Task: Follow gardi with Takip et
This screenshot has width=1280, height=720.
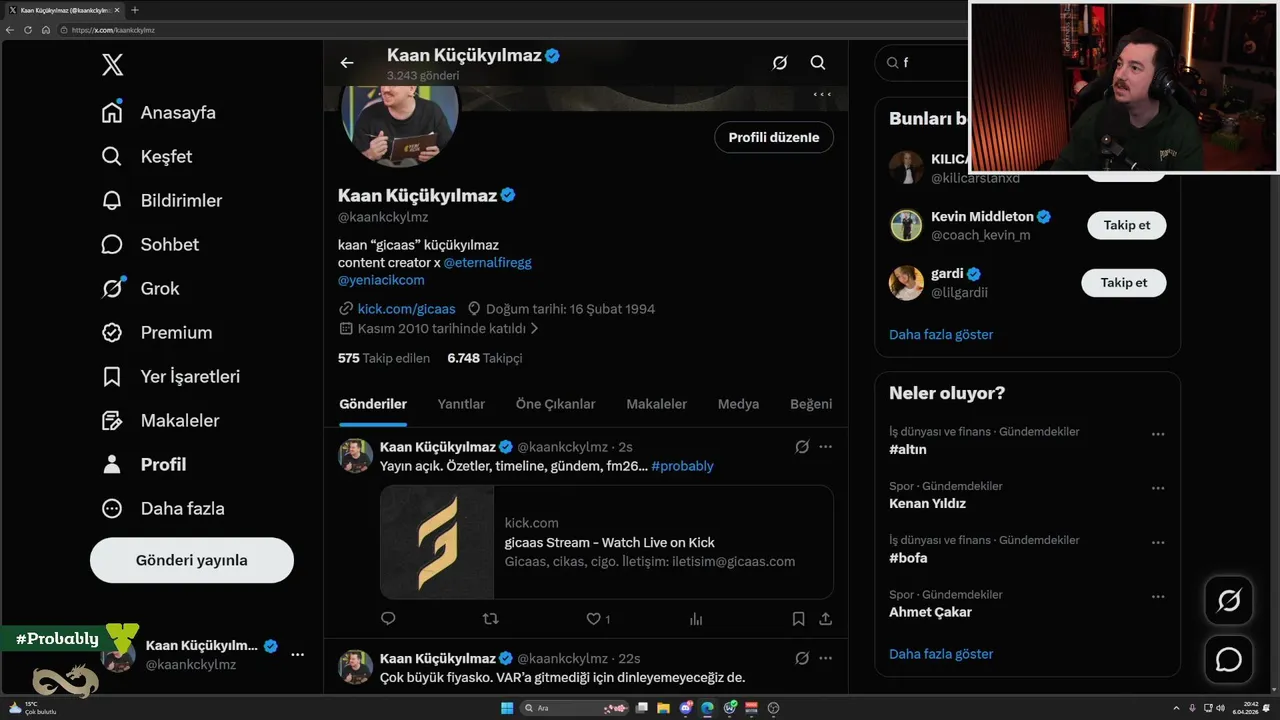Action: click(x=1124, y=283)
